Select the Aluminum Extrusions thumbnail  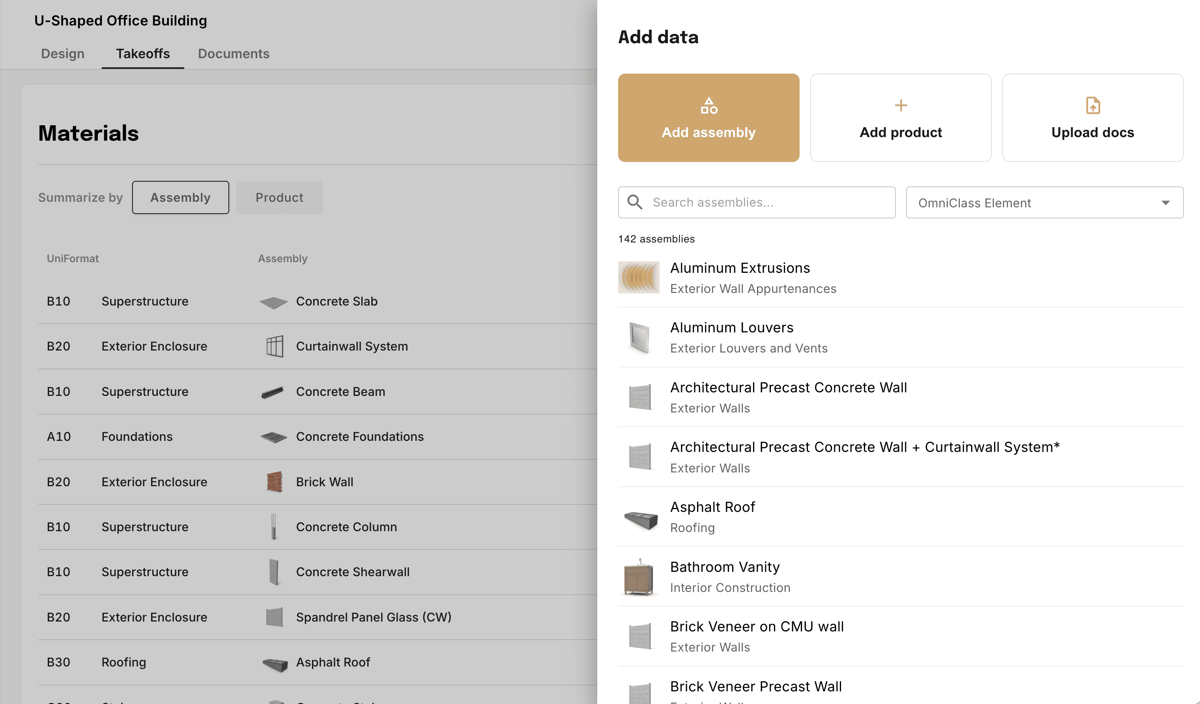click(x=639, y=277)
